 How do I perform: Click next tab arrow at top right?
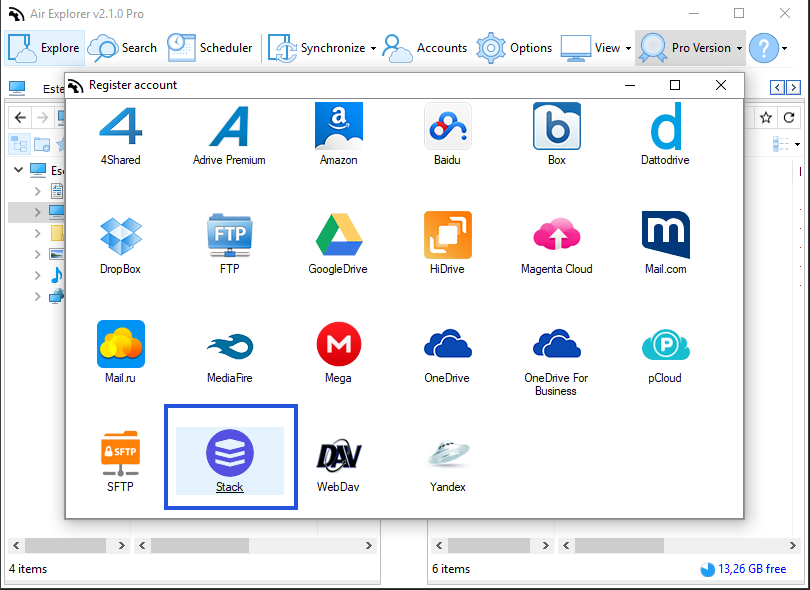point(793,87)
